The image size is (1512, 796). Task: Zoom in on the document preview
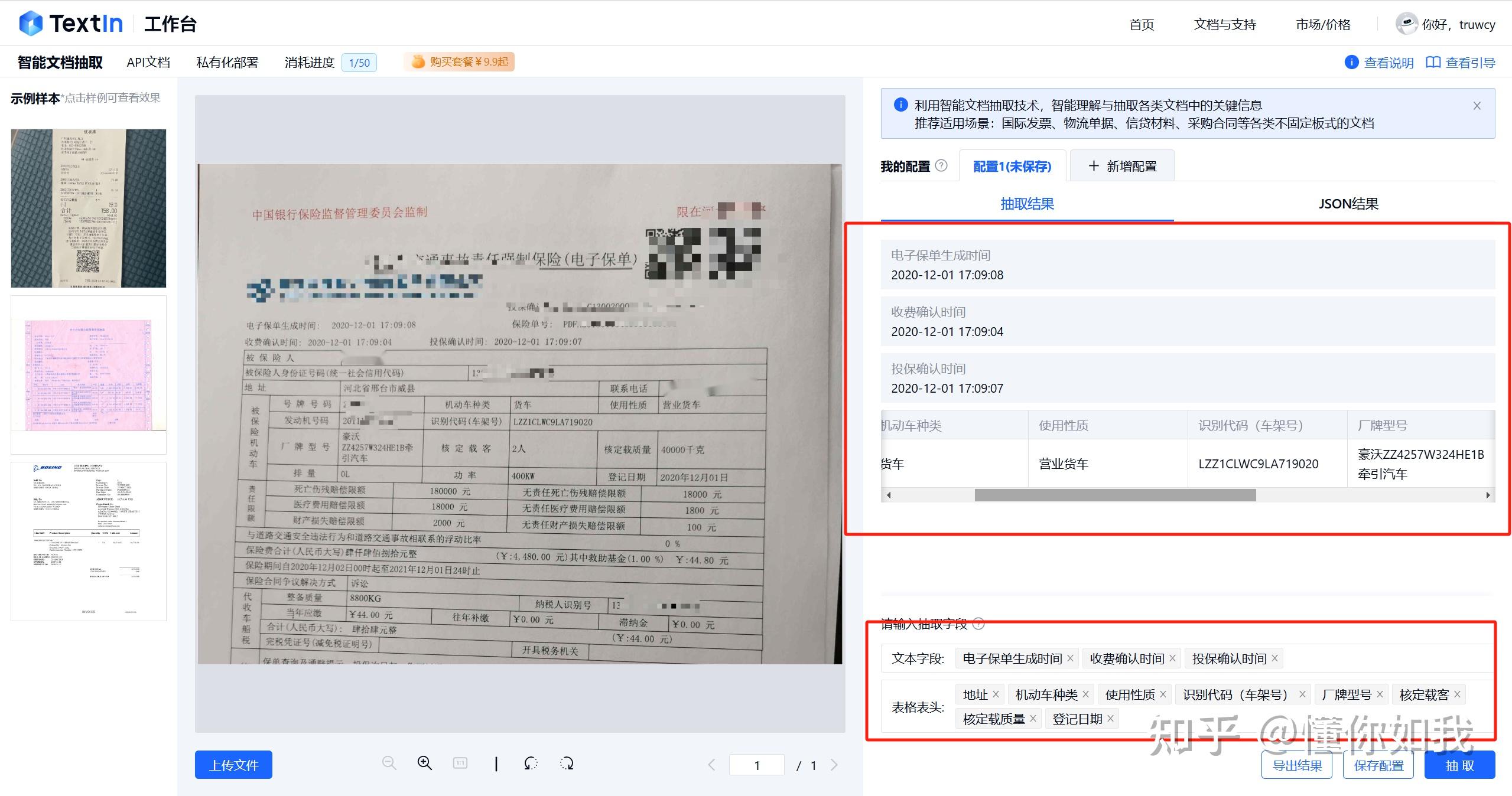point(425,764)
